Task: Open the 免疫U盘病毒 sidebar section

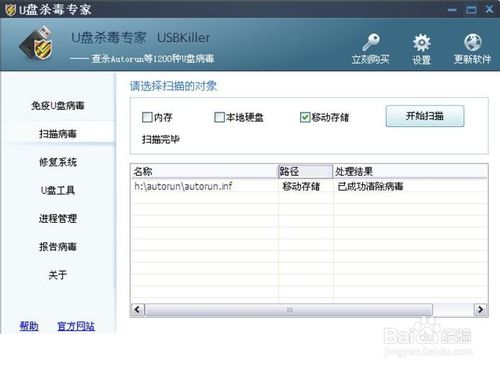Action: point(58,106)
